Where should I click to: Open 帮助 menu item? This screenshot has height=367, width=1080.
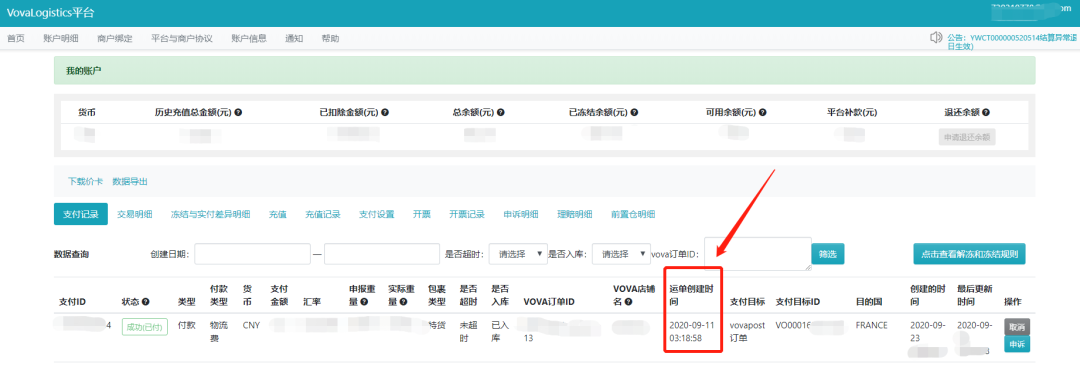pyautogui.click(x=330, y=39)
